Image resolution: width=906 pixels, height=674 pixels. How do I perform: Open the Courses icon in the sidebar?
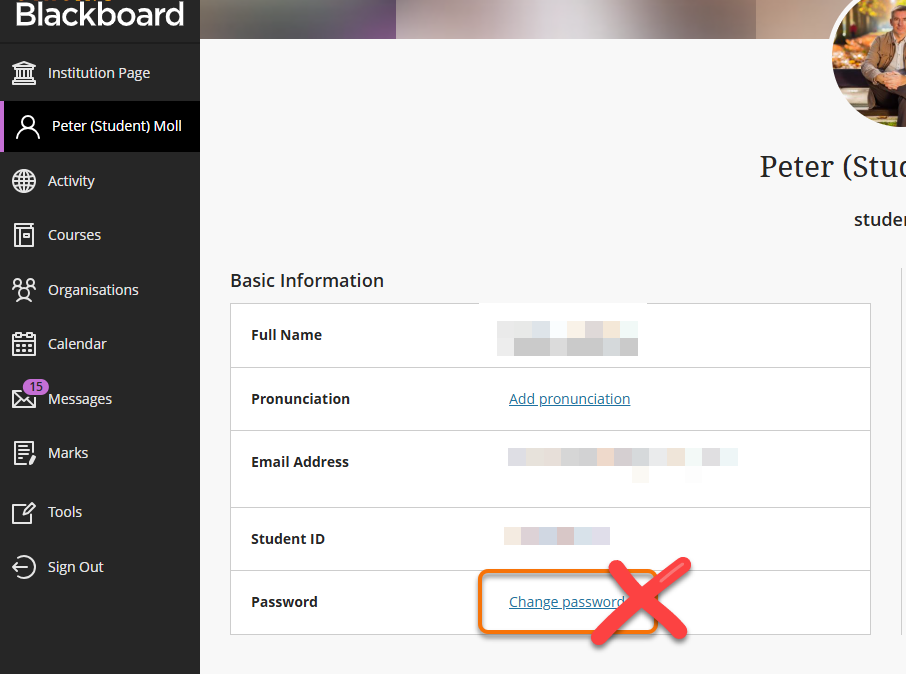click(25, 235)
